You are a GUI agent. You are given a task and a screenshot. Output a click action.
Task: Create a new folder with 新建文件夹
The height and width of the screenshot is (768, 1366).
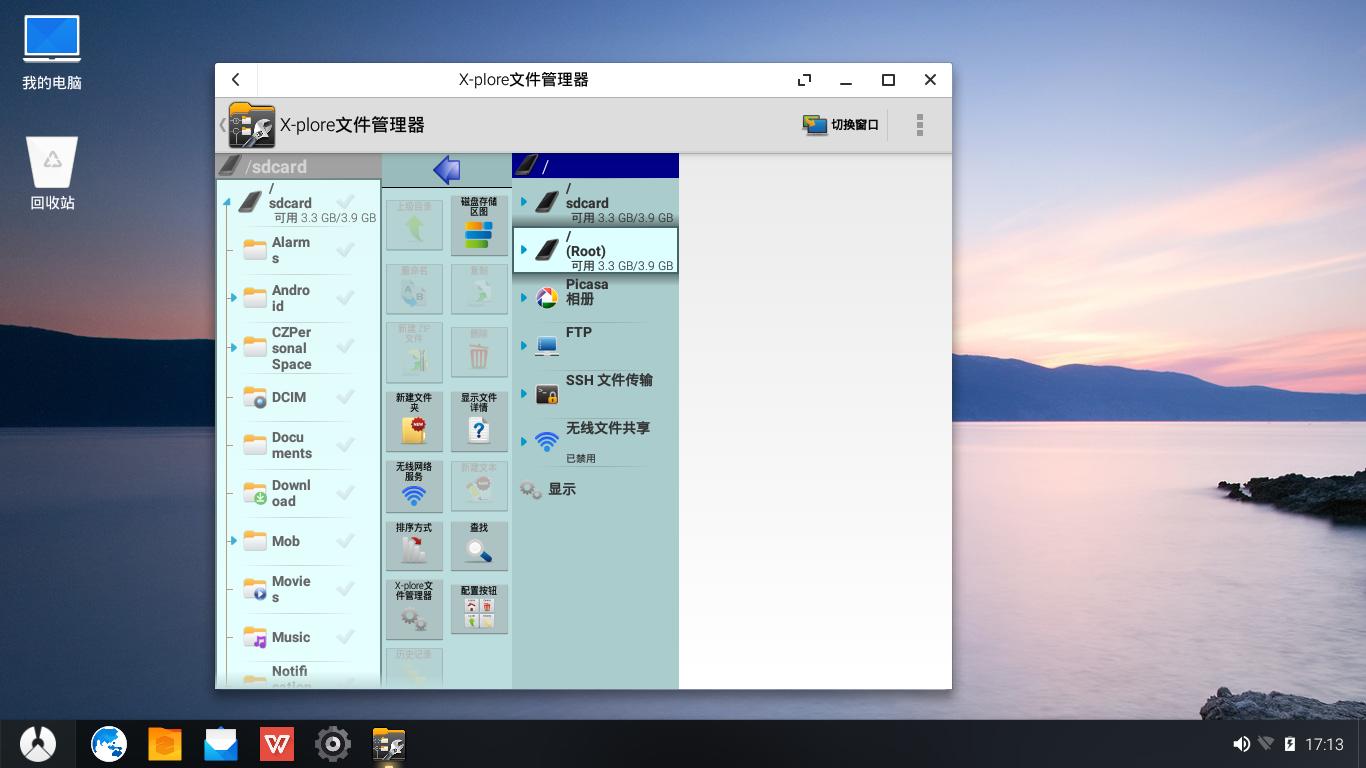pyautogui.click(x=414, y=419)
